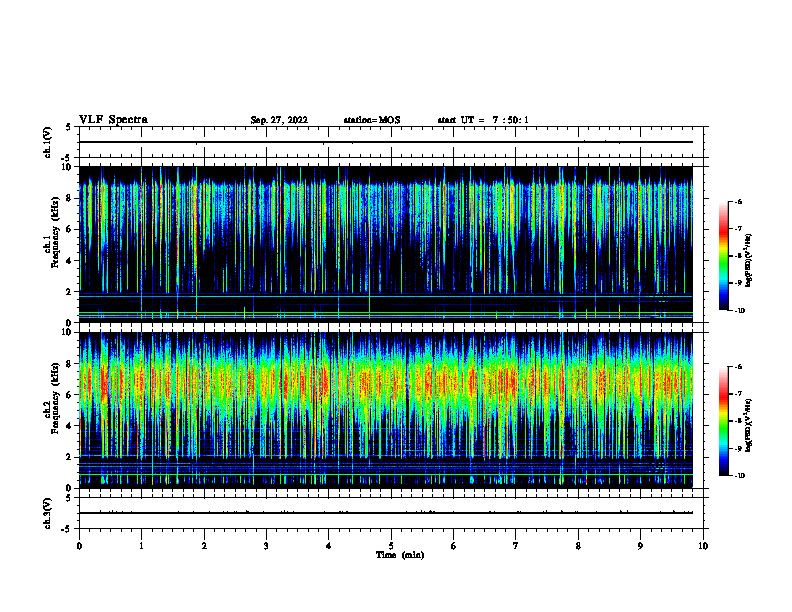Click the ch.1 voltage waveform trace

click(x=385, y=142)
